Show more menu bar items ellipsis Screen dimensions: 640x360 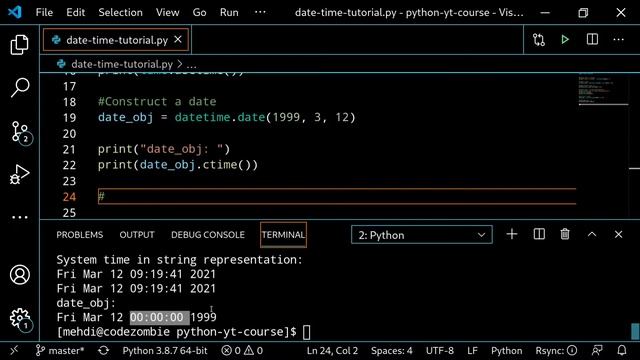click(x=260, y=12)
